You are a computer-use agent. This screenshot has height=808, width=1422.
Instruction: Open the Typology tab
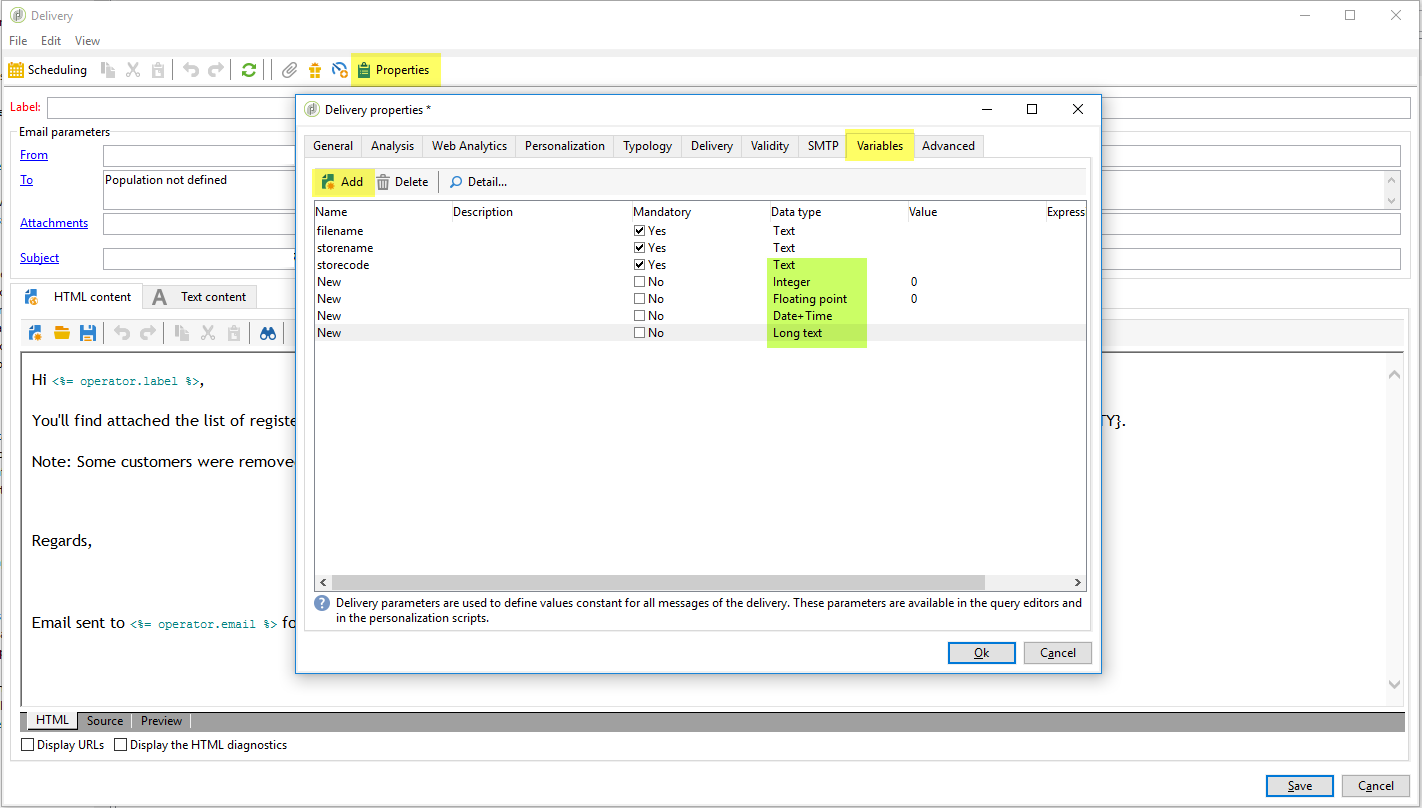click(x=647, y=146)
